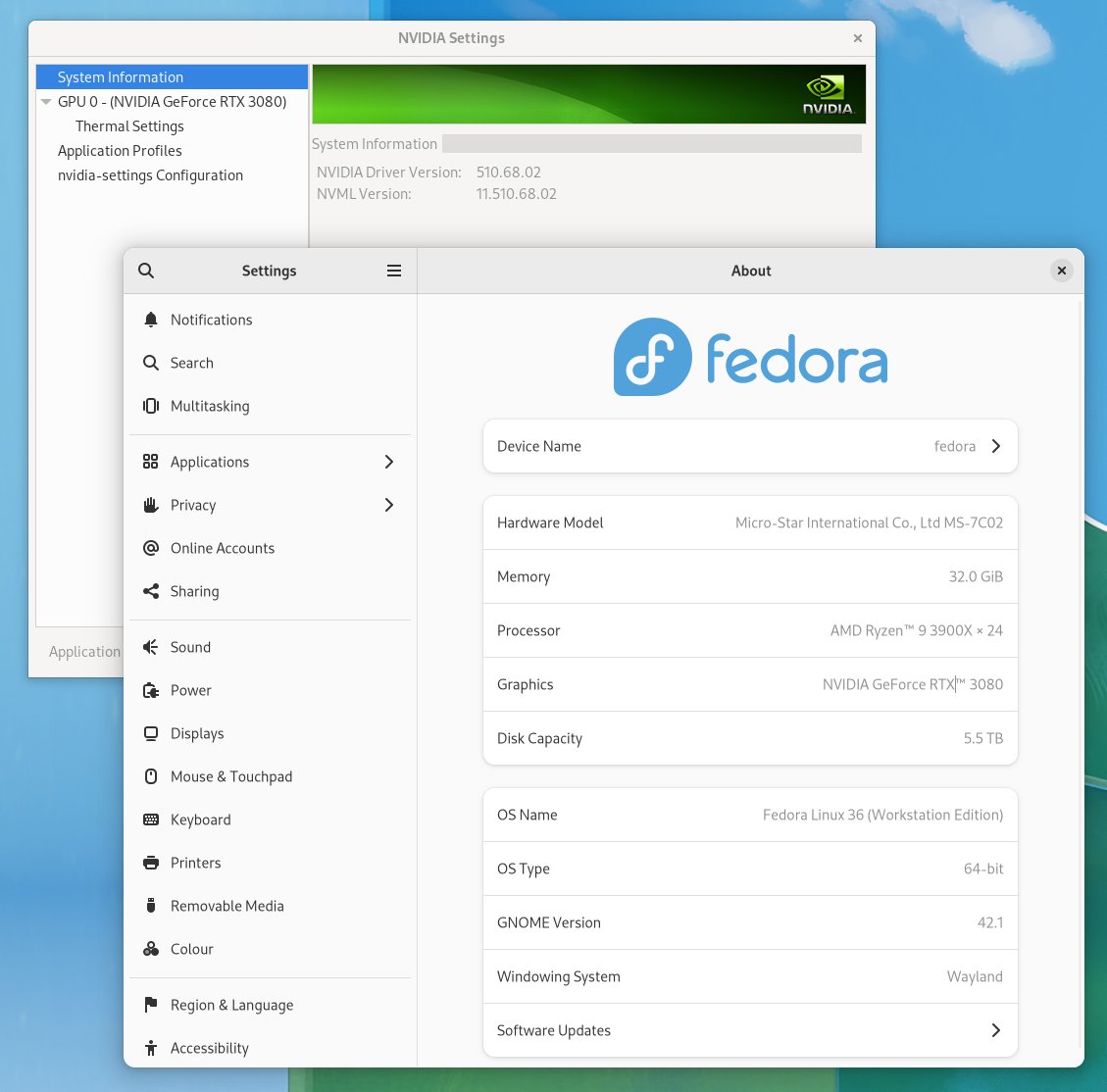The image size is (1107, 1092).
Task: Open Region & Language settings
Action: point(270,1005)
